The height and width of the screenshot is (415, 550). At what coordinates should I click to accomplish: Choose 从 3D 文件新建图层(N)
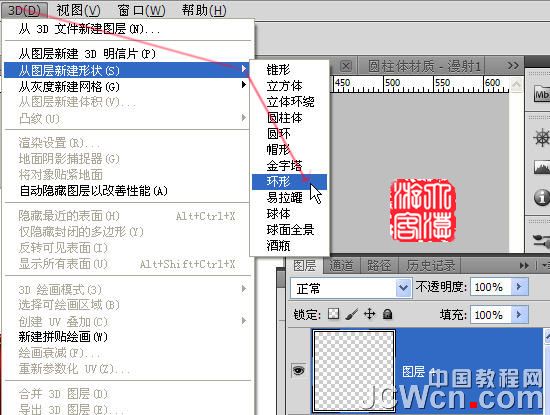click(127, 29)
